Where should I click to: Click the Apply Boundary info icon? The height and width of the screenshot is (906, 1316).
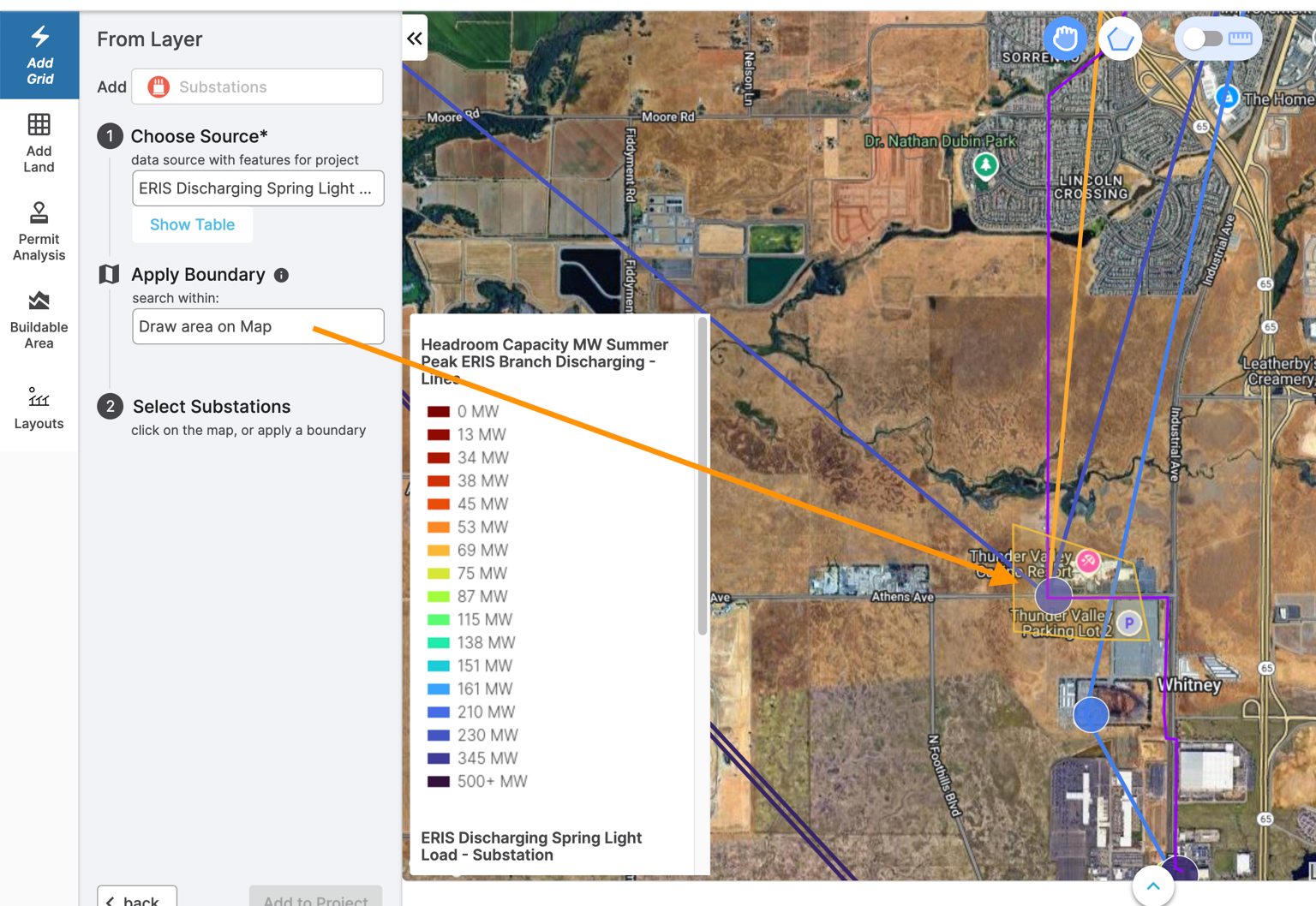click(282, 275)
